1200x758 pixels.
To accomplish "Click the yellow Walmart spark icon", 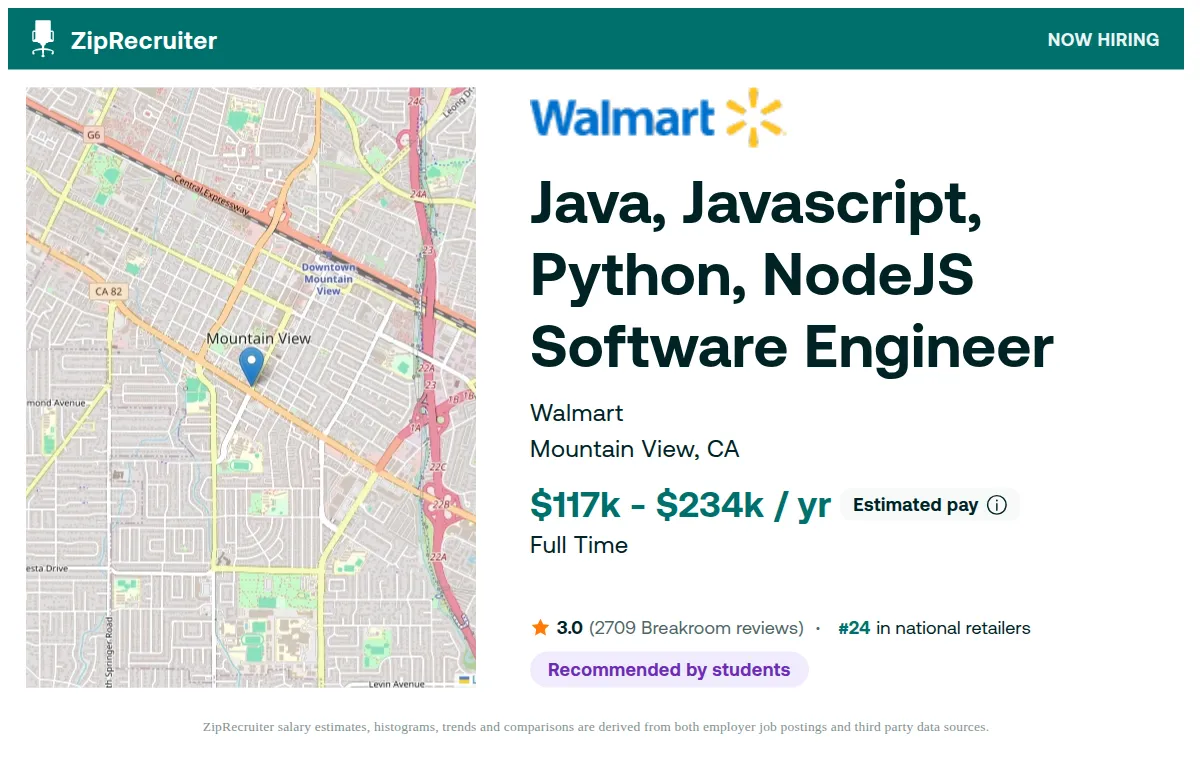I will click(x=753, y=117).
